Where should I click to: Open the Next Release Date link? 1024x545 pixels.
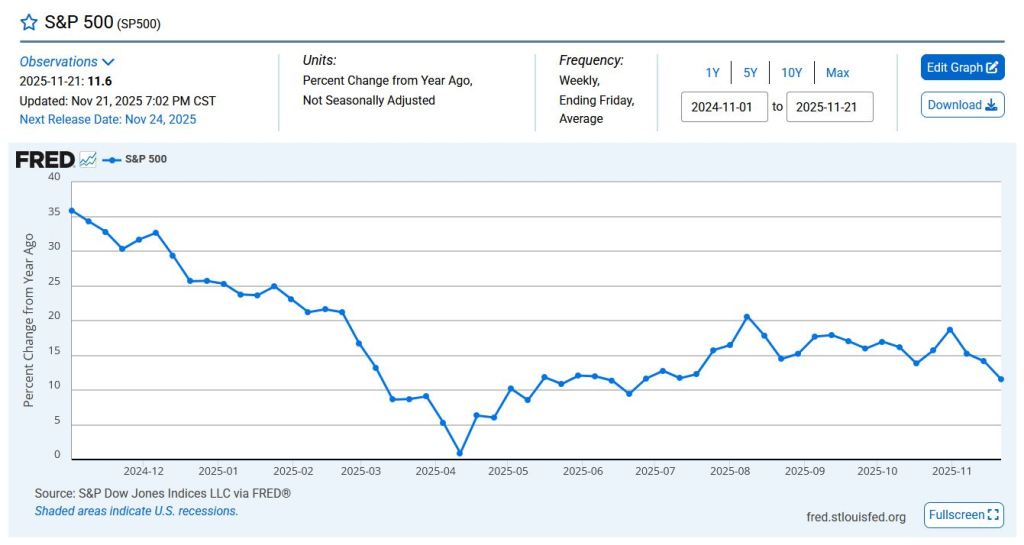coord(108,120)
